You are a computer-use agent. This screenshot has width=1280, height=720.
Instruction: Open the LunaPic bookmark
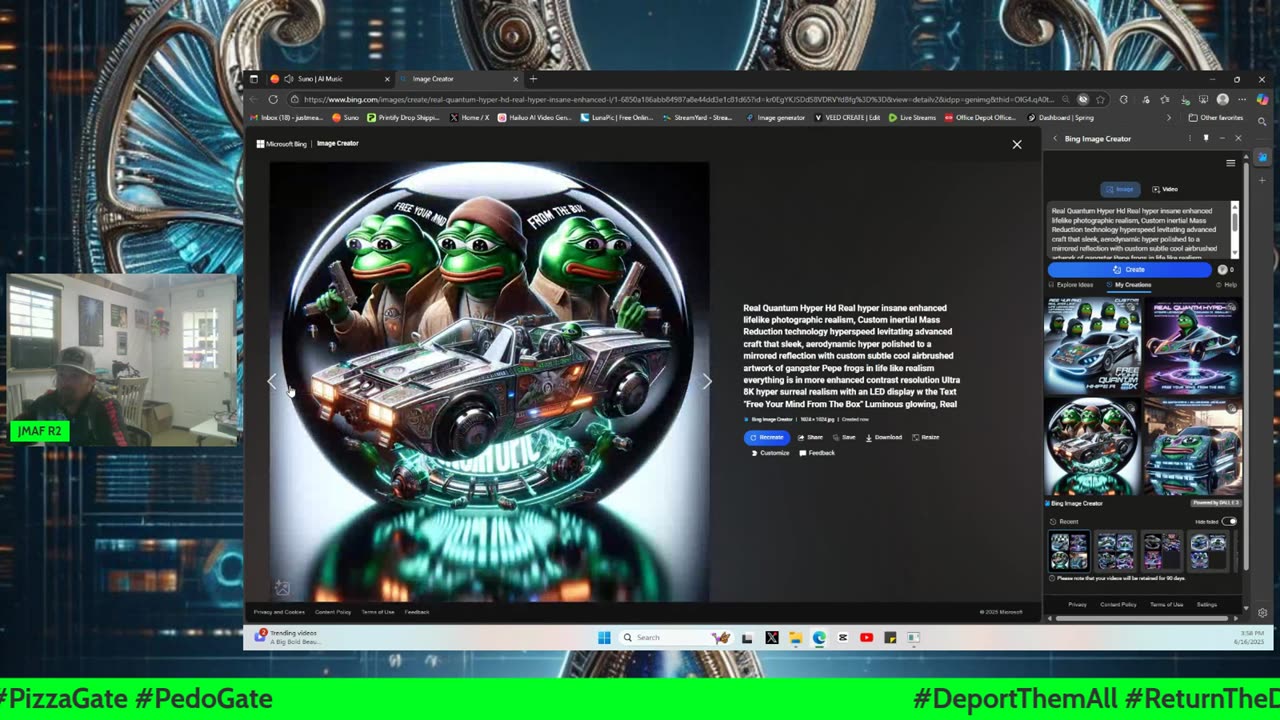point(617,118)
